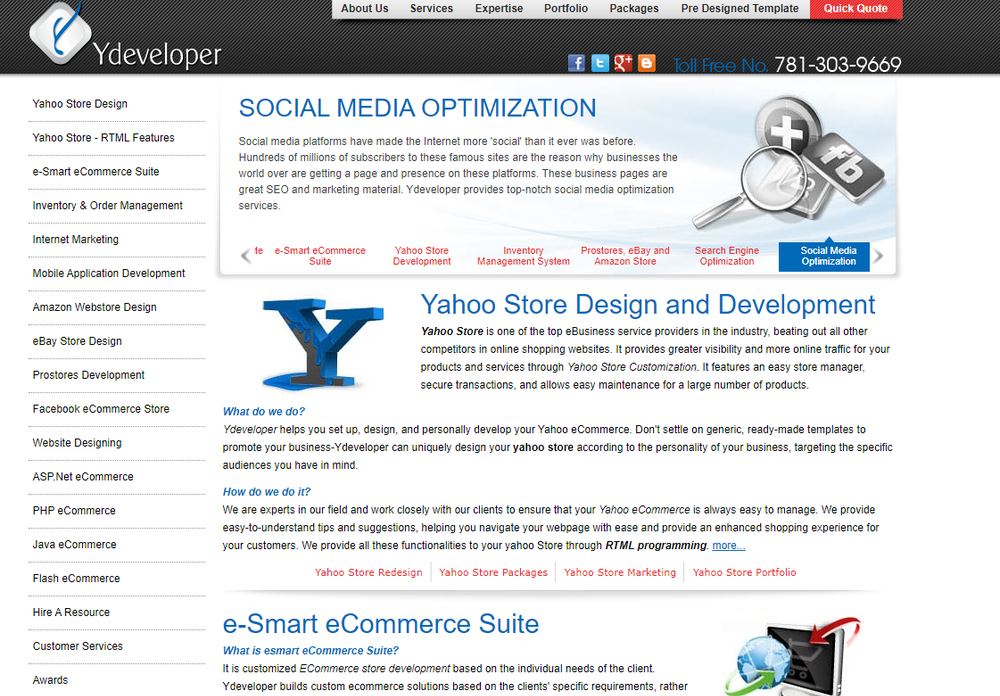This screenshot has width=1000, height=696.
Task: Open Yahoo Store Redesign link
Action: pyautogui.click(x=369, y=572)
